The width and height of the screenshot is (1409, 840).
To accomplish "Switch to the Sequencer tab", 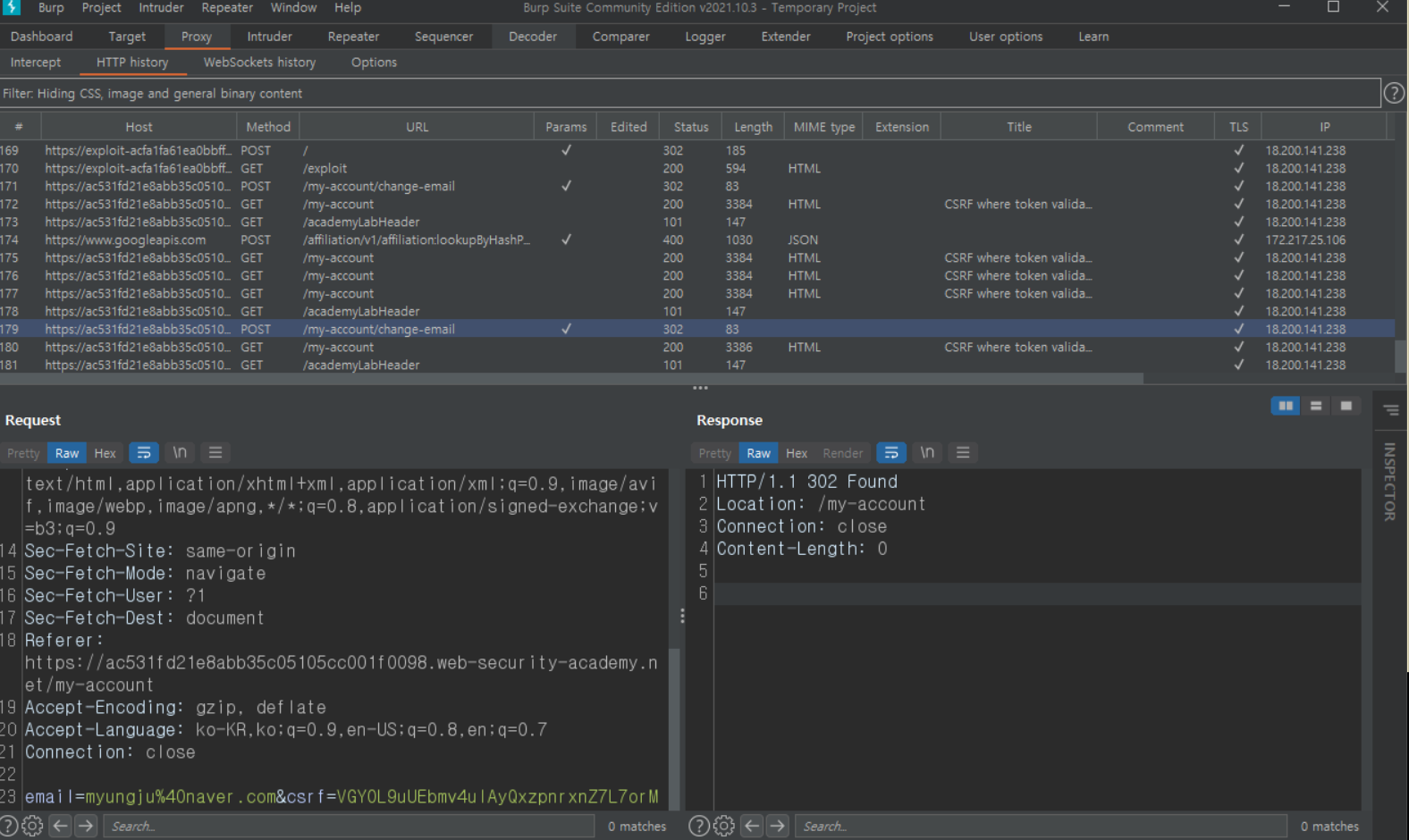I will (444, 37).
